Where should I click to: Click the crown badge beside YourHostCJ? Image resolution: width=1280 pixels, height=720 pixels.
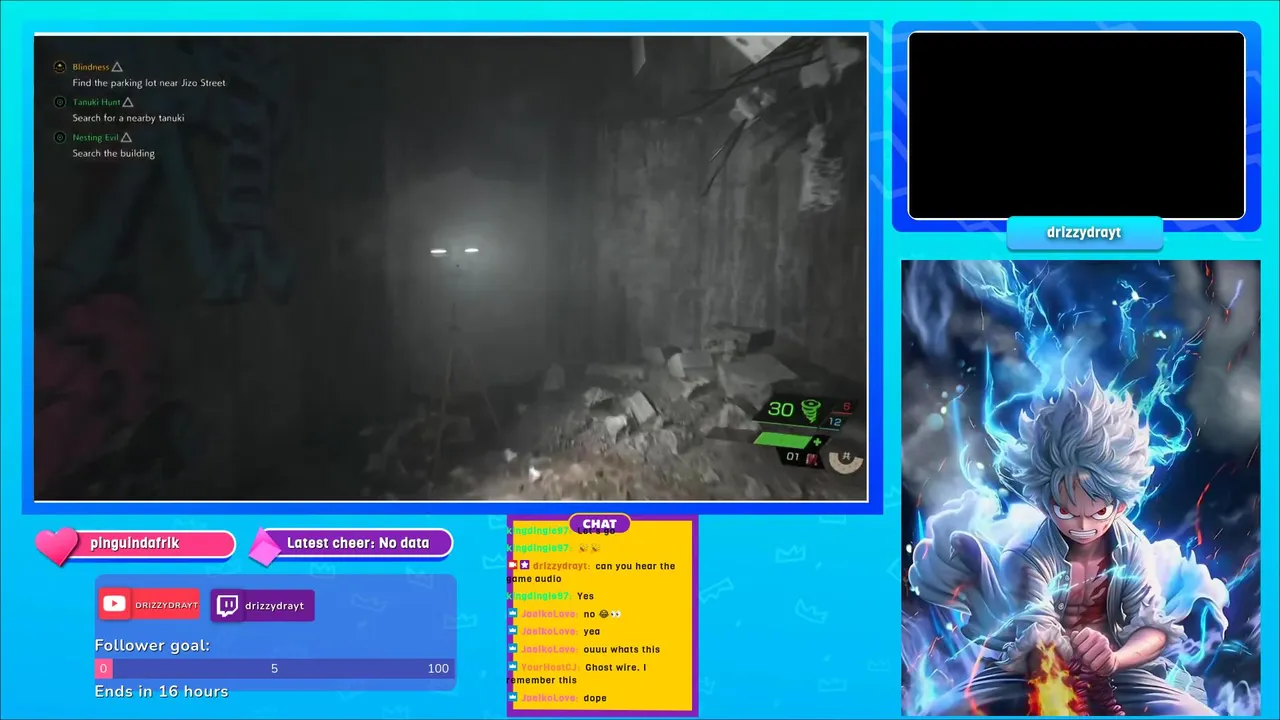point(513,667)
